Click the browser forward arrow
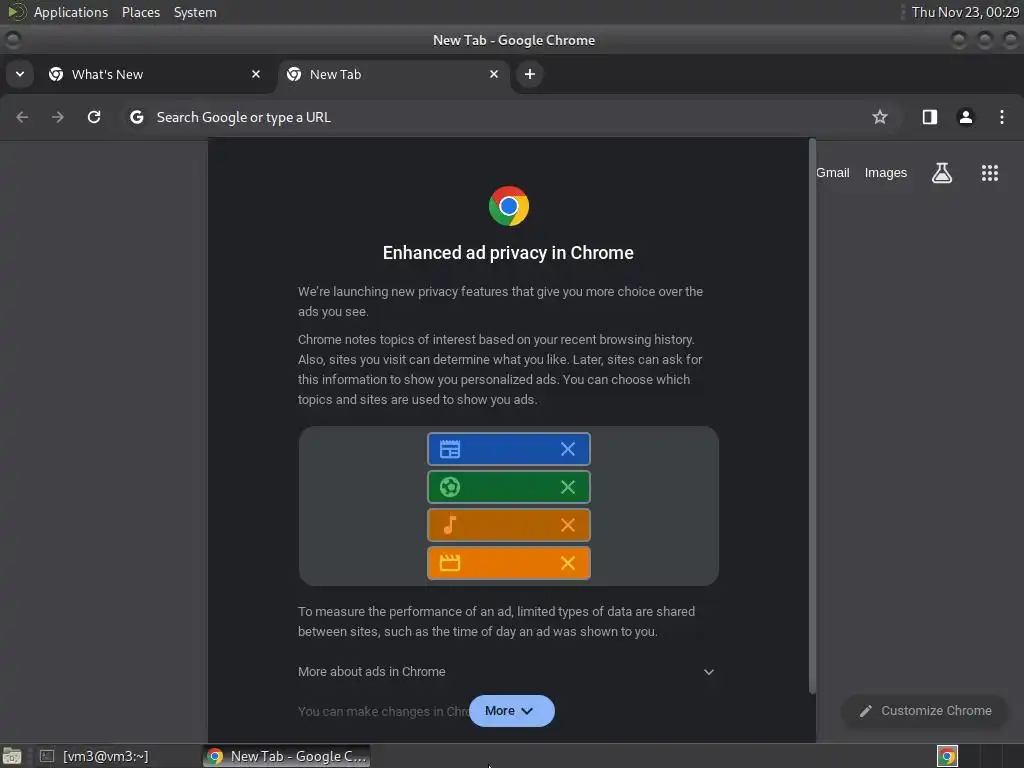 tap(58, 117)
